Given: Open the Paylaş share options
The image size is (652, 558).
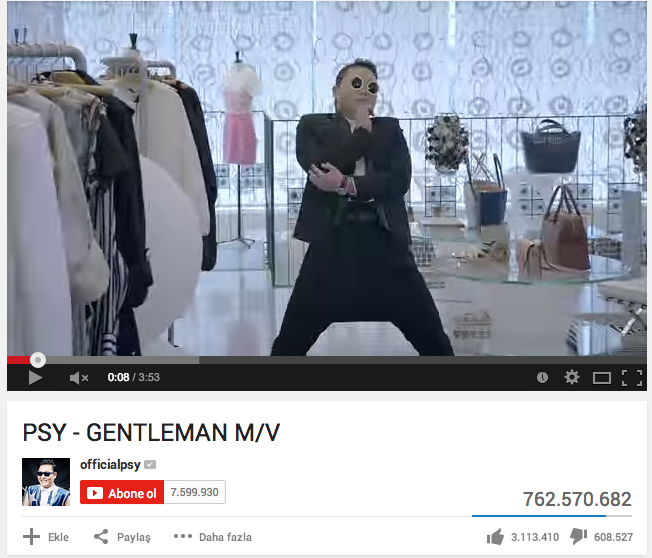Looking at the screenshot, I should point(122,537).
